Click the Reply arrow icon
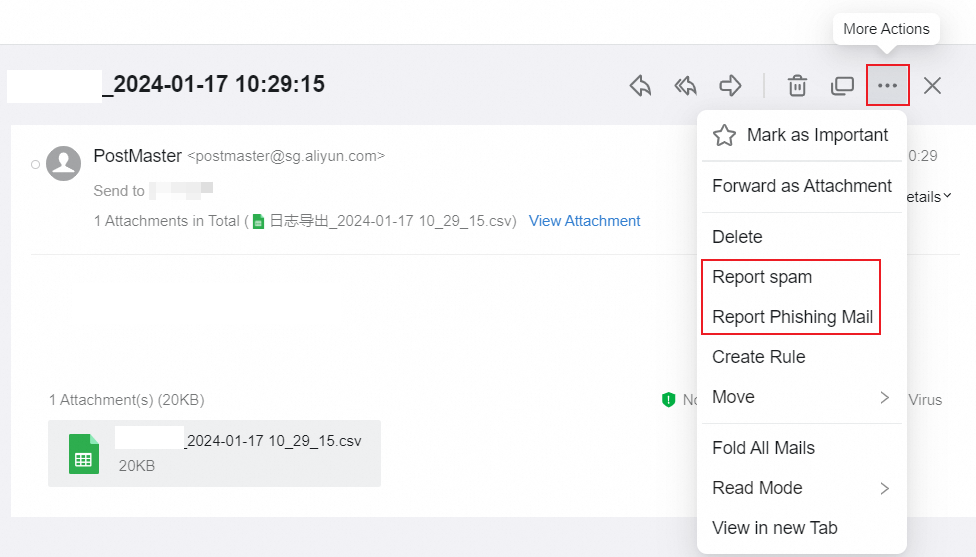This screenshot has height=557, width=976. tap(640, 85)
